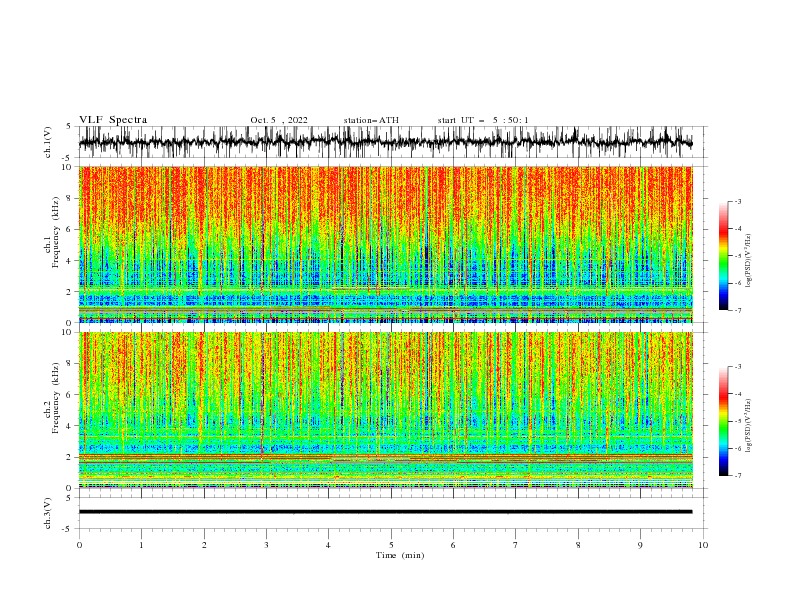Click the ch.3 flat black trace
This screenshot has height=612, width=792.
pos(385,512)
